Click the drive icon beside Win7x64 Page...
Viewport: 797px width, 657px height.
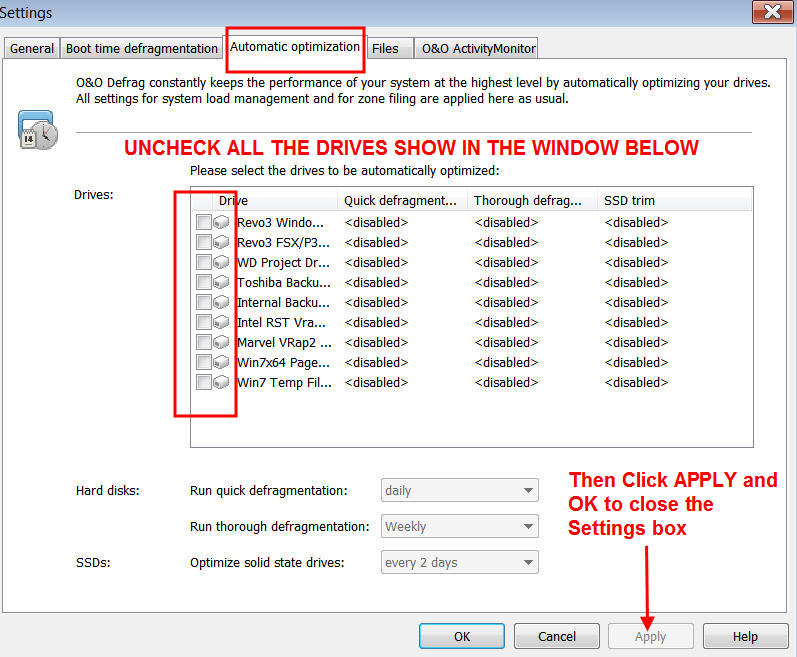tap(221, 362)
